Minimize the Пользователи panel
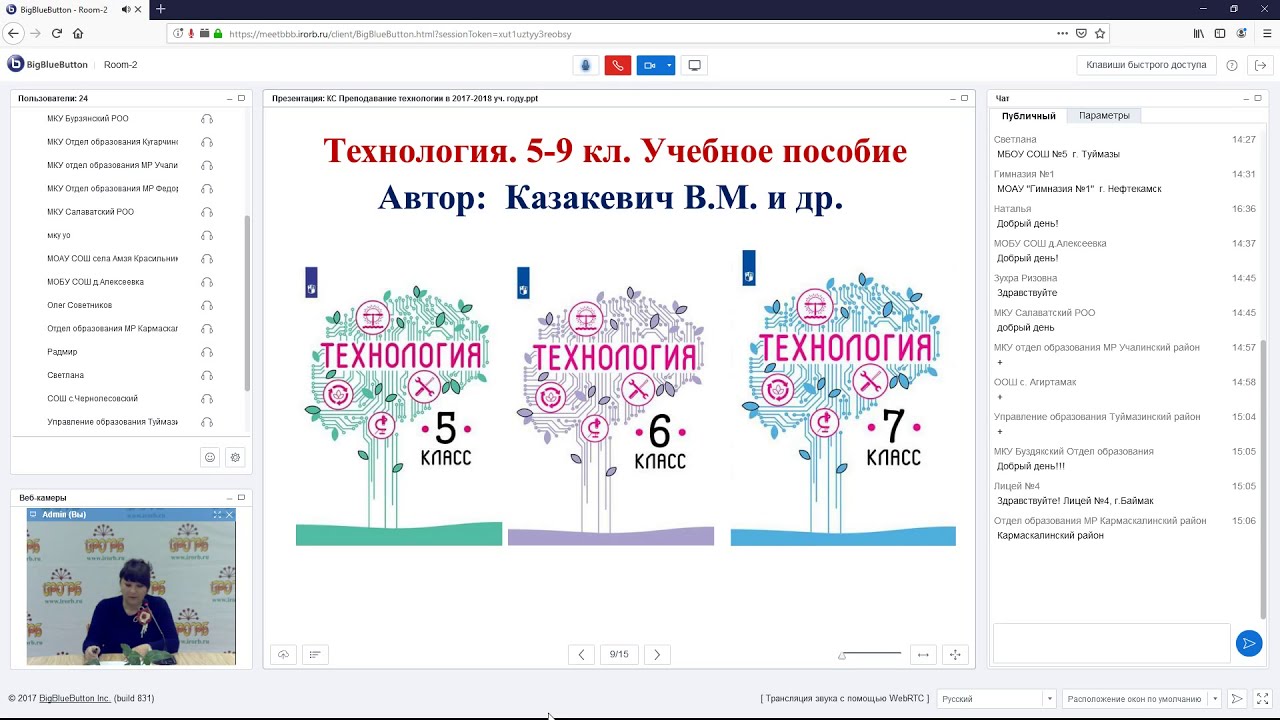Image resolution: width=1280 pixels, height=720 pixels. (x=228, y=99)
